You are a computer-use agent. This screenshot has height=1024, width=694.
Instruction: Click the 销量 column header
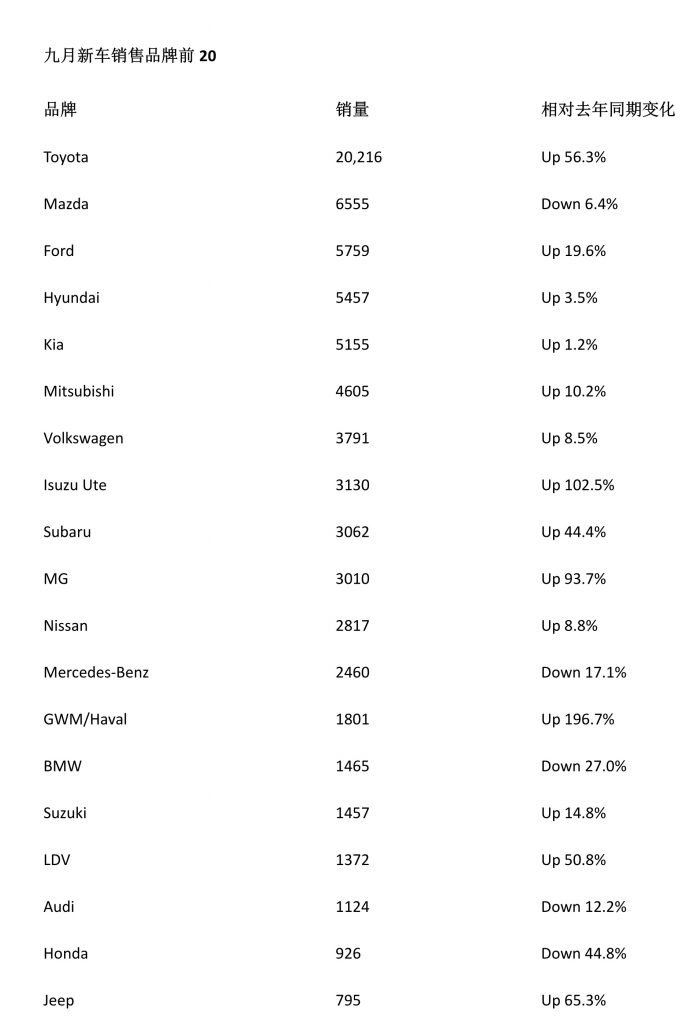pyautogui.click(x=352, y=110)
